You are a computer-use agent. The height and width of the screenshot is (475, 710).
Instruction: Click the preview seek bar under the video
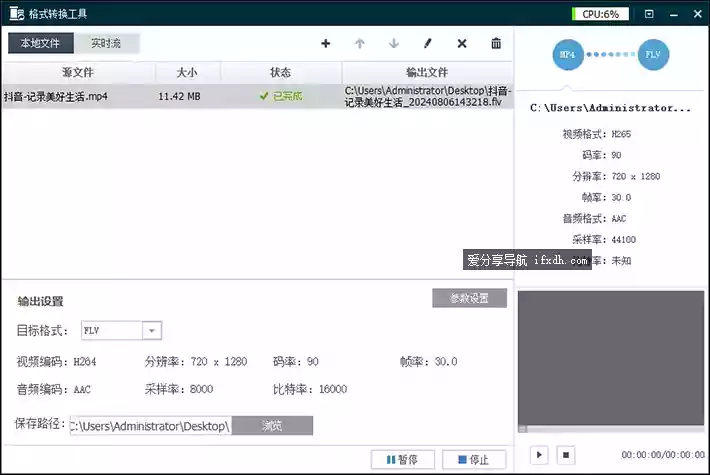click(611, 429)
